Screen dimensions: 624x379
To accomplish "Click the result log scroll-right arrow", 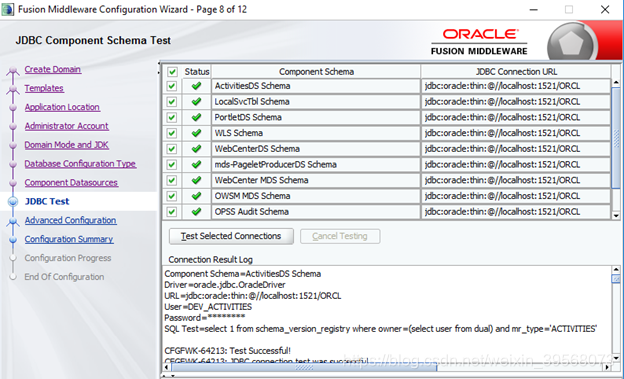I will [607, 368].
